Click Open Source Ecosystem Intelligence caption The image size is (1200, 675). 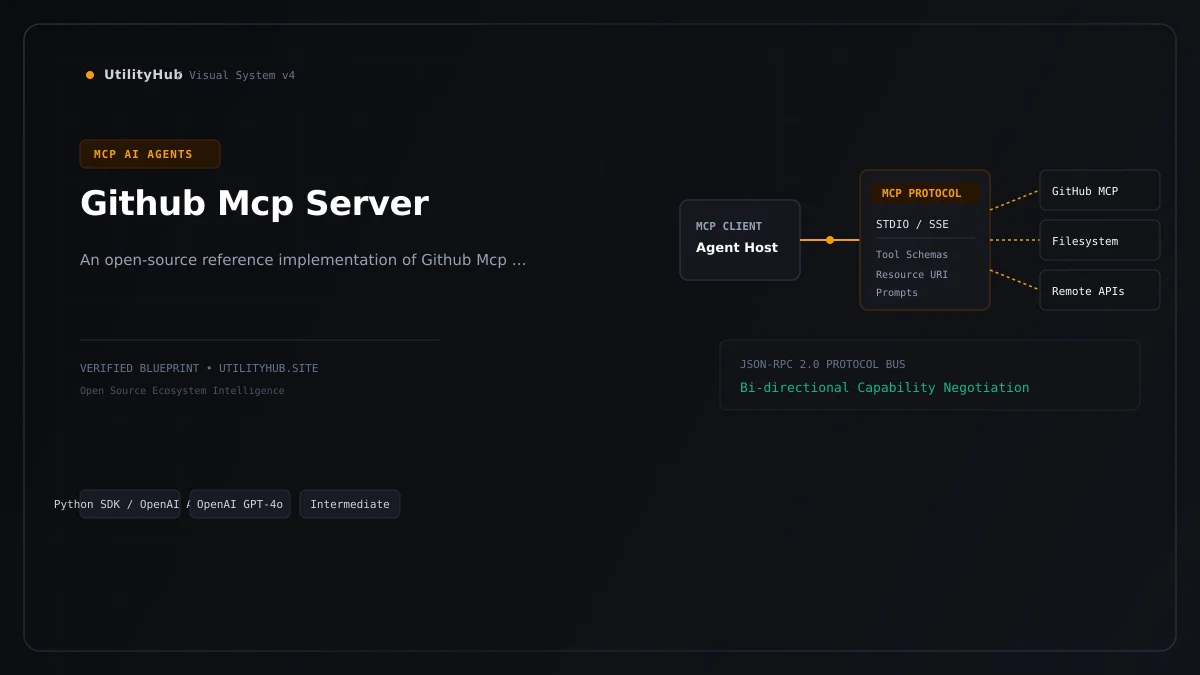tap(182, 391)
